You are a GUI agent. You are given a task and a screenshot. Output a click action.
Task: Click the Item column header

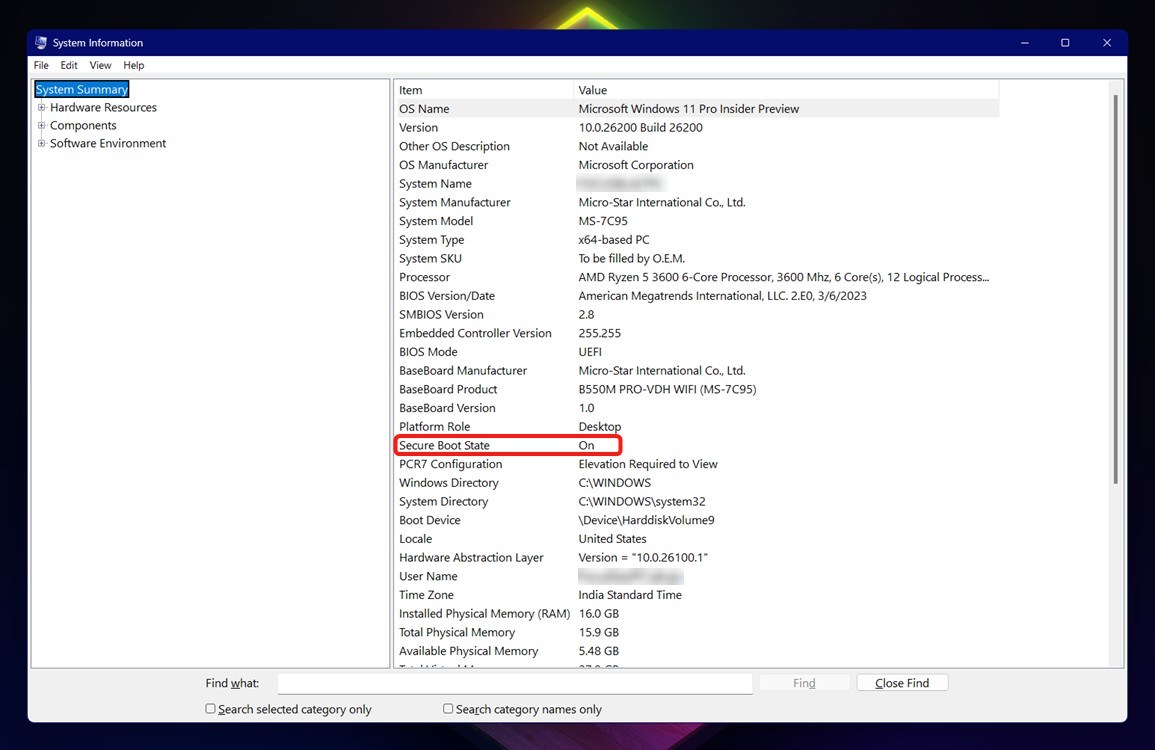410,89
